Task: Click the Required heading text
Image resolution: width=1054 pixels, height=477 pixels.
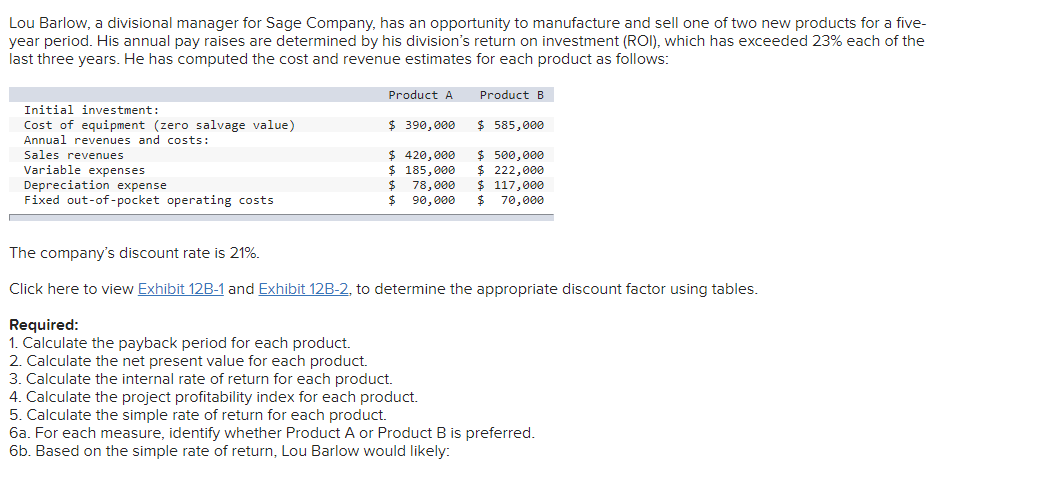Action: click(x=44, y=325)
